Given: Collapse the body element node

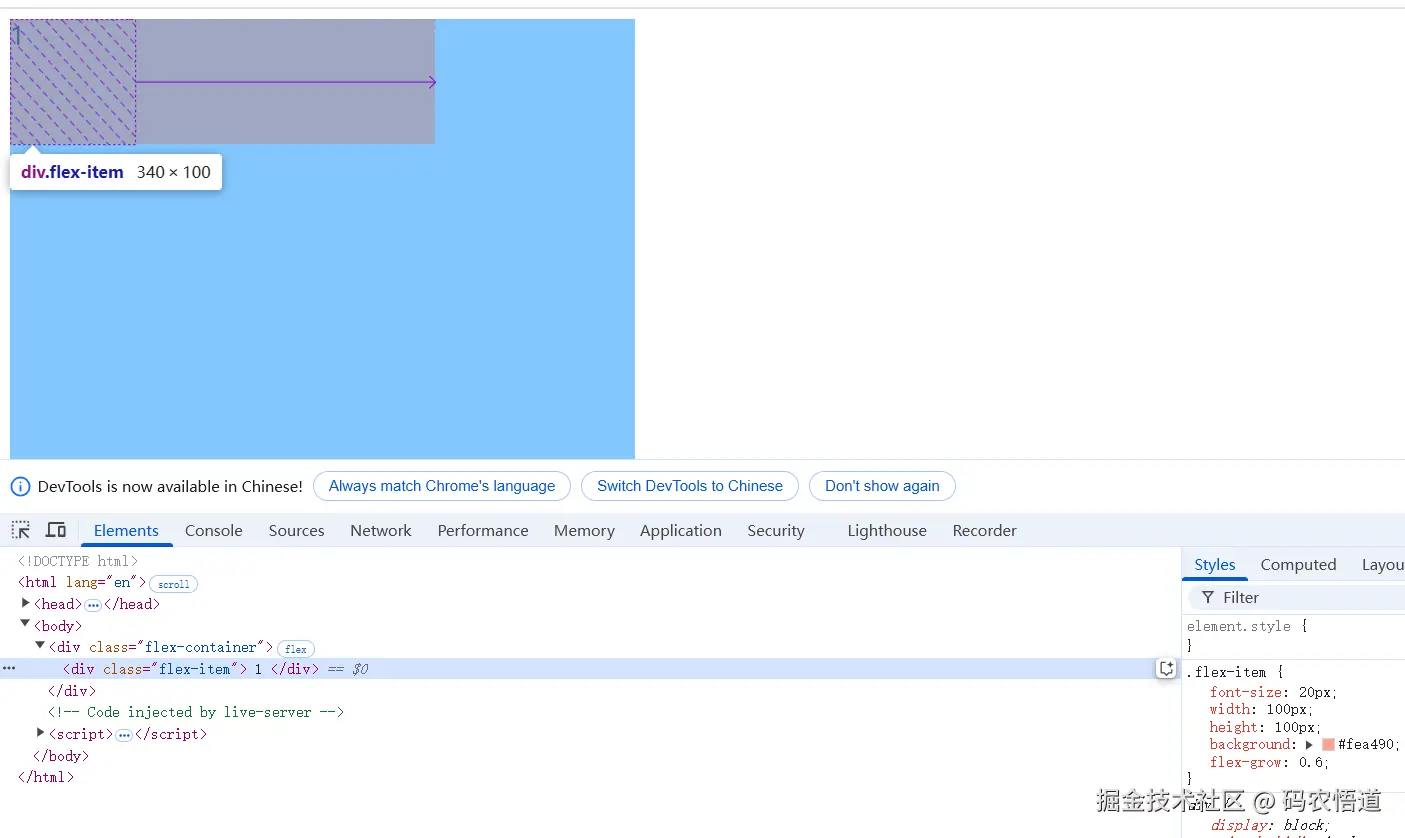Looking at the screenshot, I should tap(26, 625).
